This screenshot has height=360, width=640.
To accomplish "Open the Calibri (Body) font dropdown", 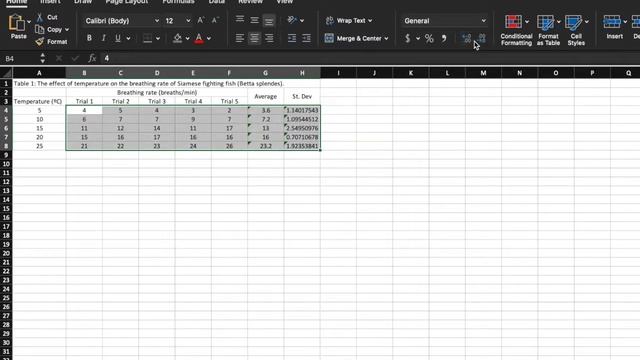I will (x=157, y=20).
